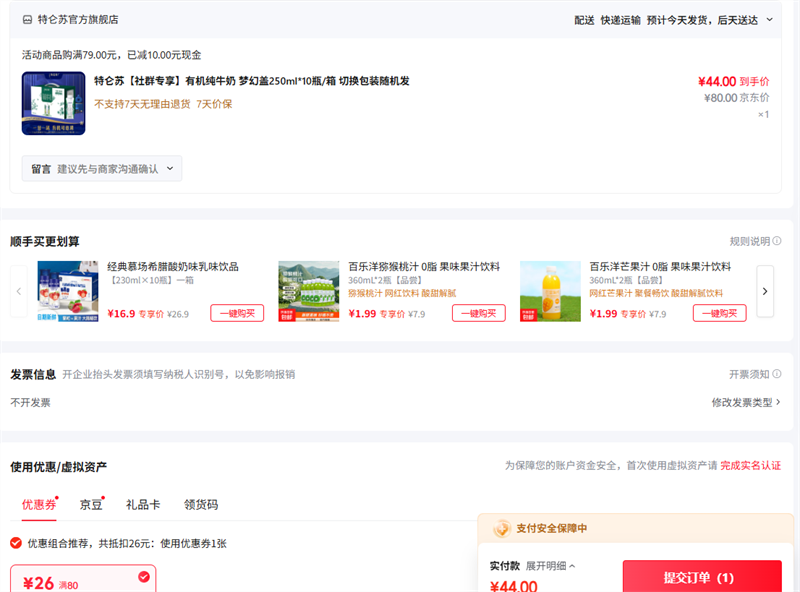This screenshot has height=592, width=800.
Task: Open the 特仑苏 organic milk product thumbnail
Action: point(53,103)
